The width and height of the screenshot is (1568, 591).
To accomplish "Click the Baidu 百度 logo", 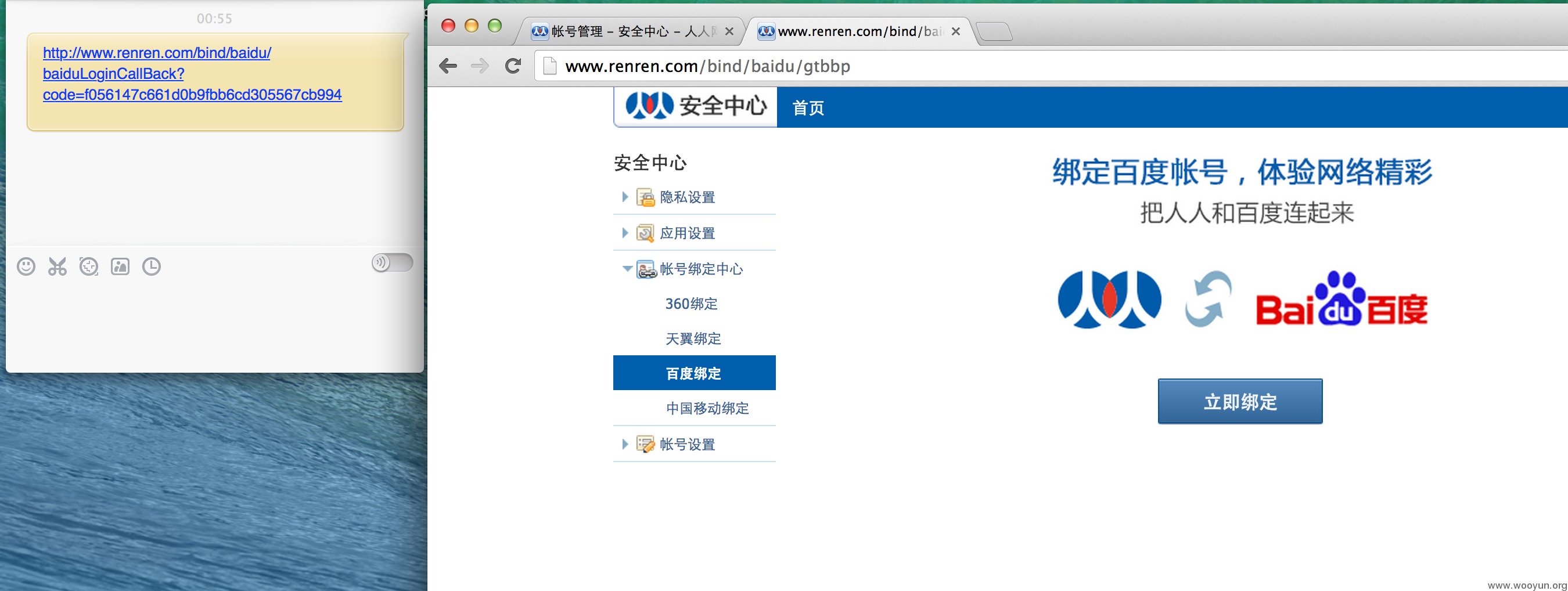I will pos(1342,299).
